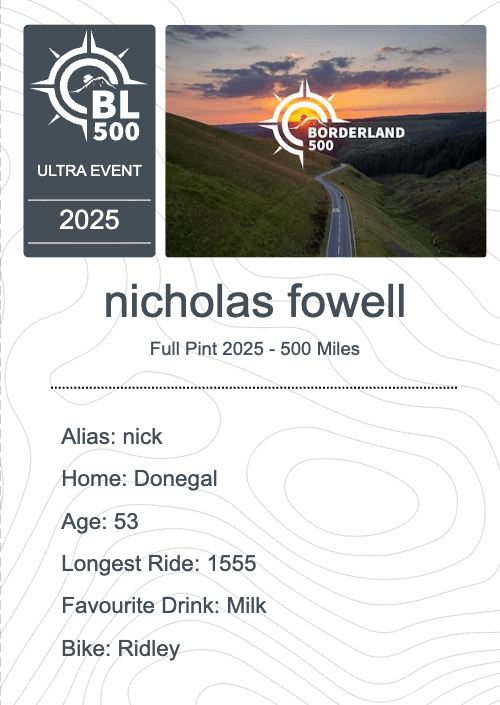Viewport: 500px width, 705px height.
Task: Click the Borderland 500 logo on photo
Action: point(332,123)
